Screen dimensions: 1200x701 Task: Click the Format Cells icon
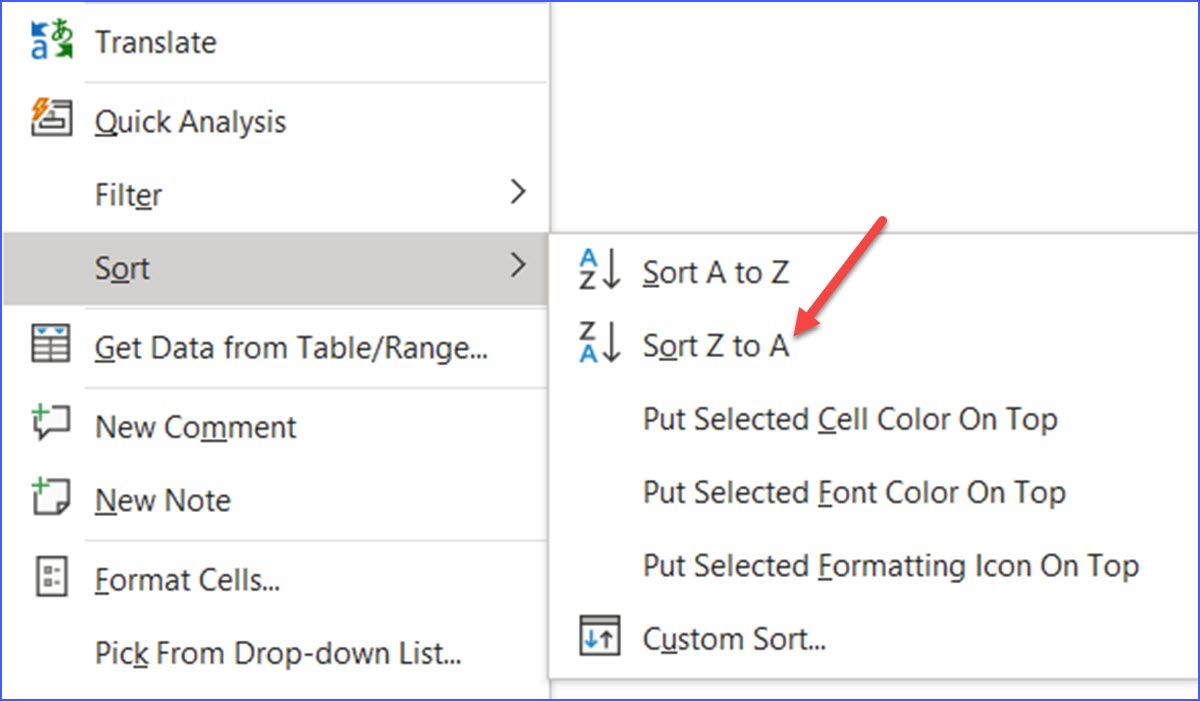[x=51, y=577]
